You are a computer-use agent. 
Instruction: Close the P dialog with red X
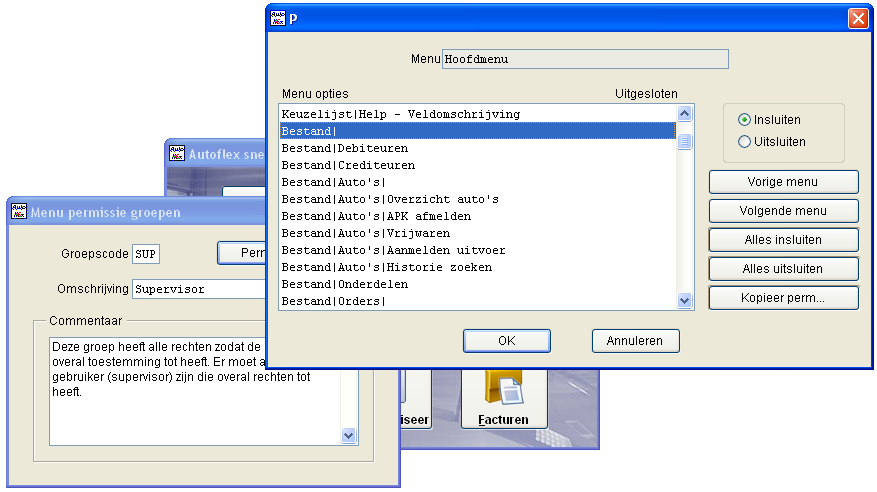[857, 18]
